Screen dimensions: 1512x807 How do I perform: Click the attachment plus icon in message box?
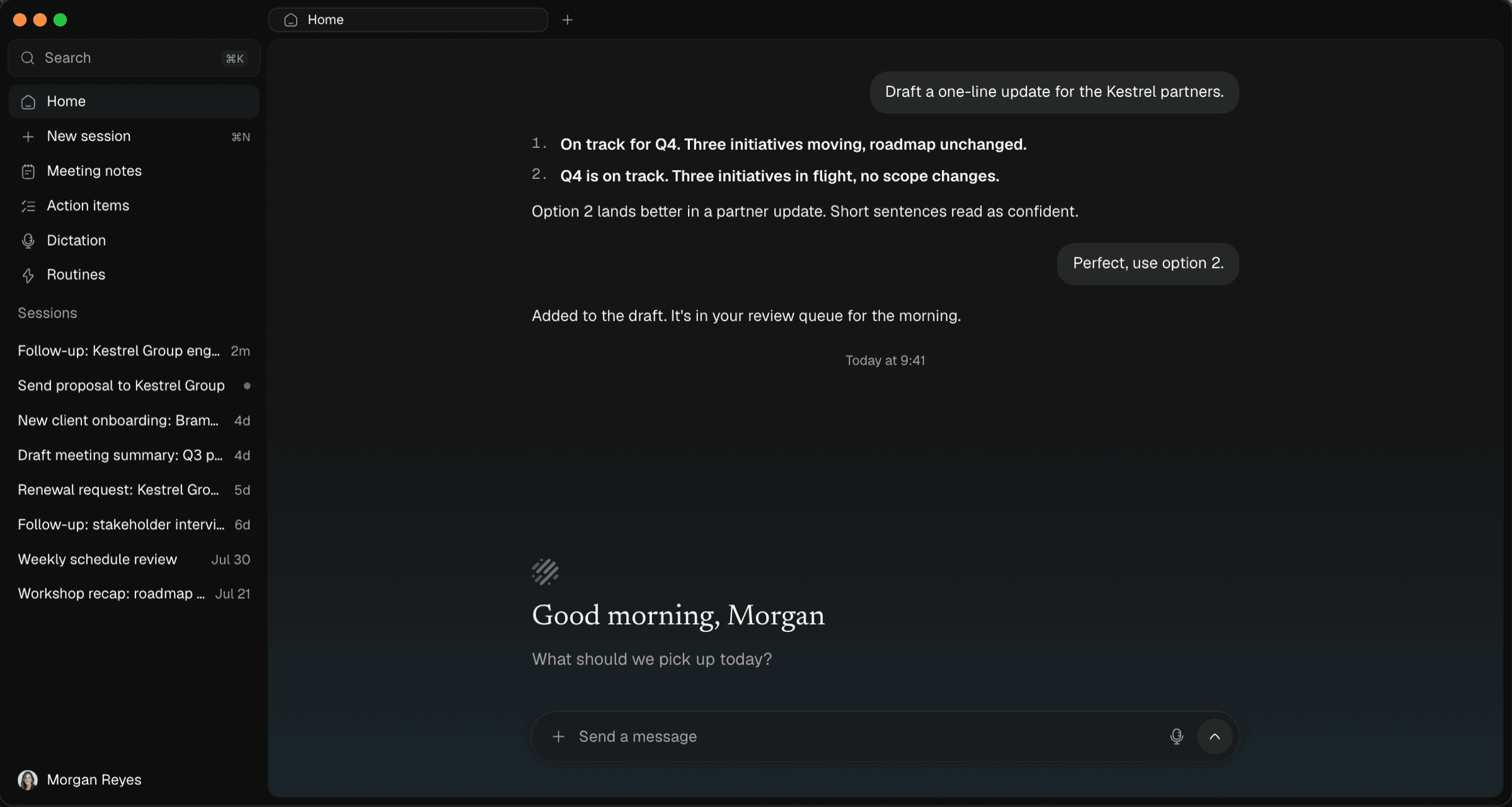(558, 736)
